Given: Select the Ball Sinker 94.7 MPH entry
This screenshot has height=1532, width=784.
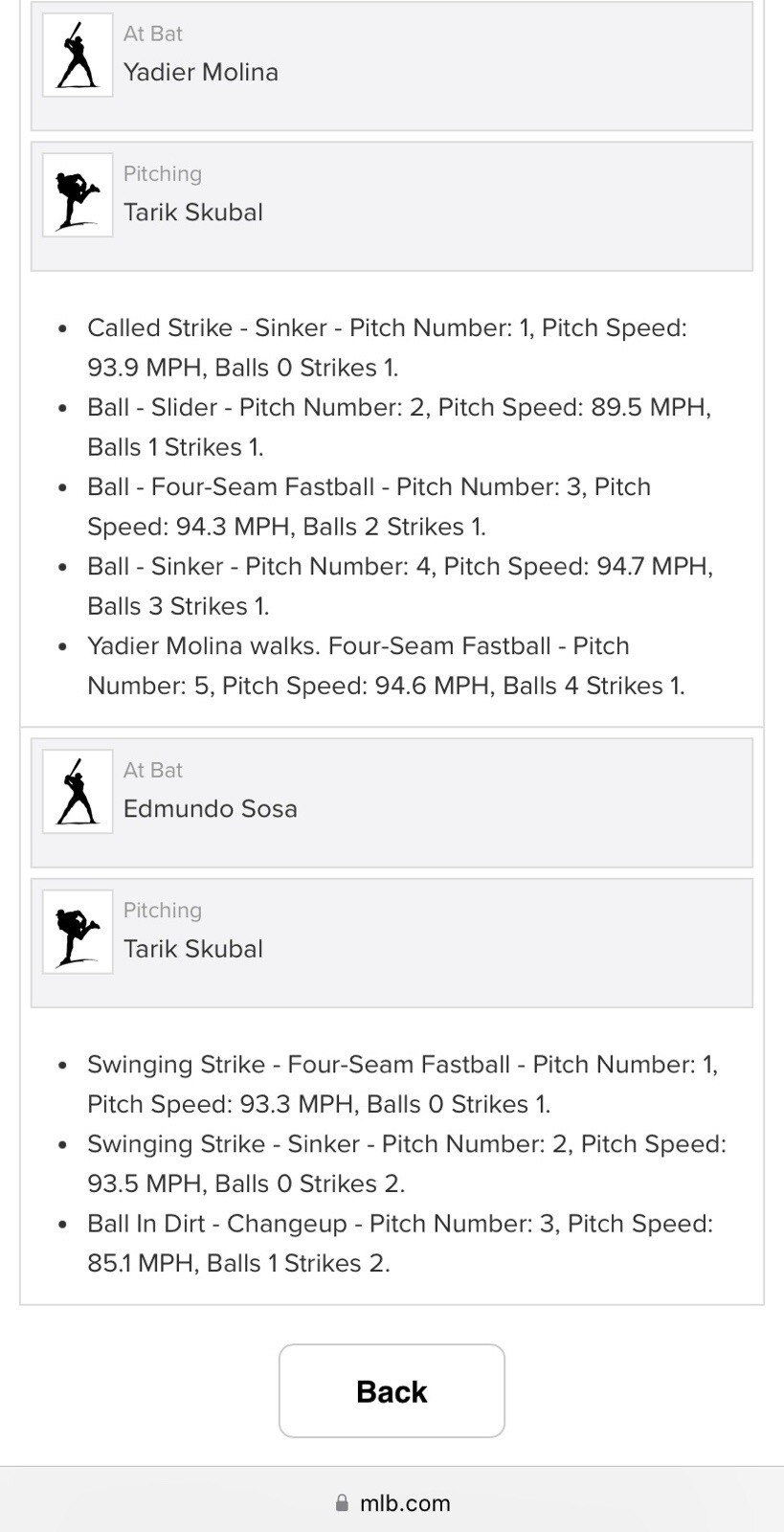Looking at the screenshot, I should (400, 586).
